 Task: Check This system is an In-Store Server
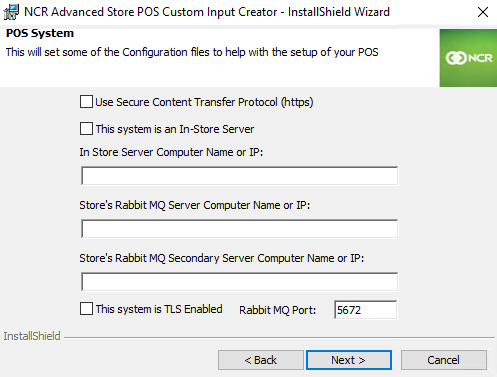point(86,129)
